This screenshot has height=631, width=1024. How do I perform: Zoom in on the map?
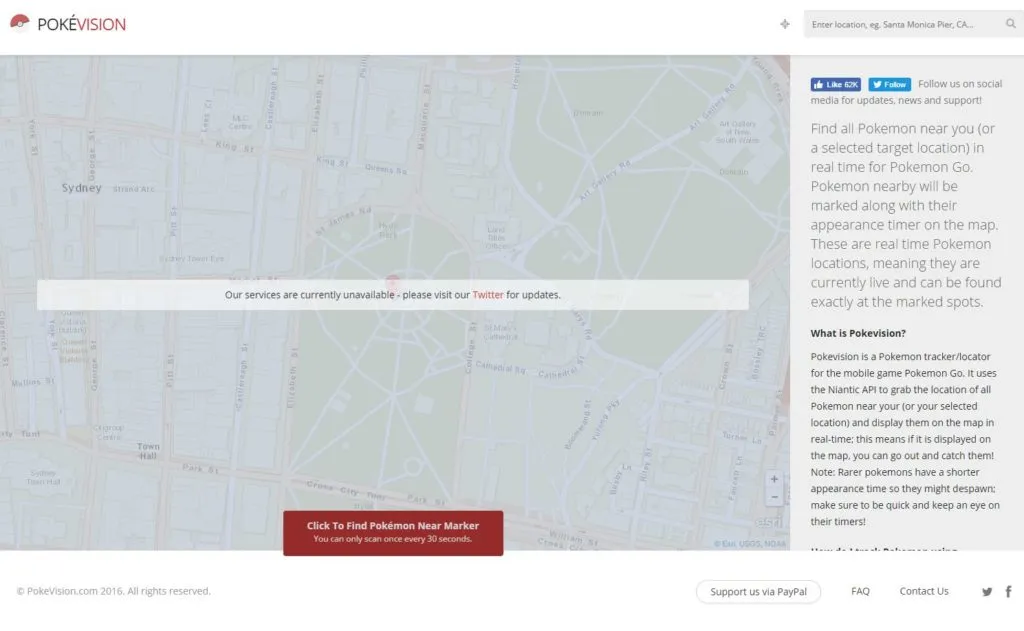(774, 479)
